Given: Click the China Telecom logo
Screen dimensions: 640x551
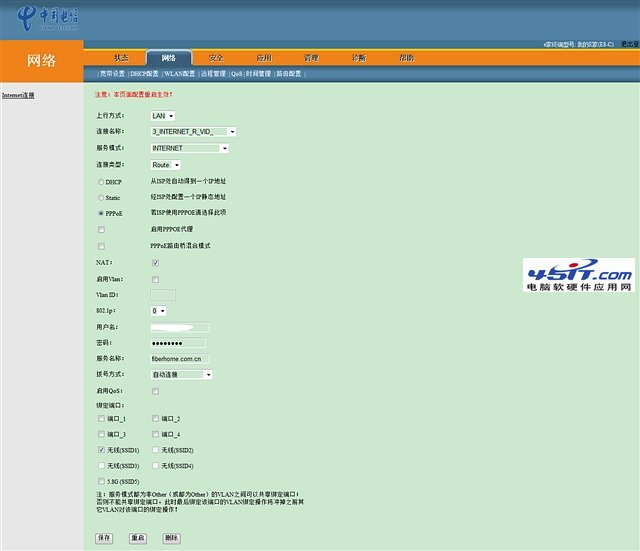Looking at the screenshot, I should click(x=48, y=18).
